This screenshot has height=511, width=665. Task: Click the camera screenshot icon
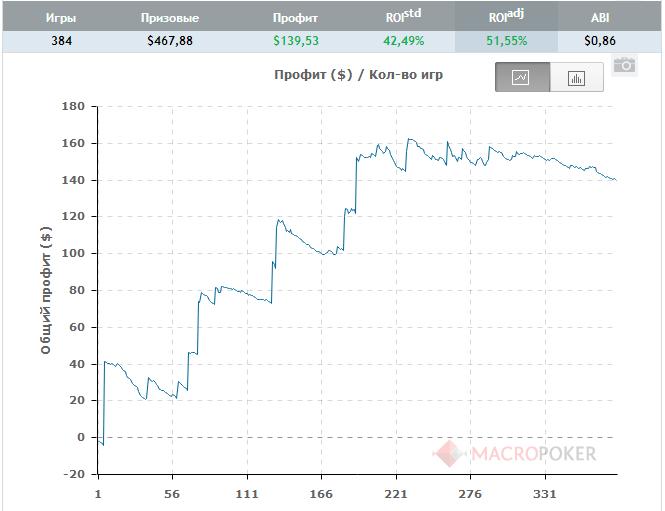click(x=624, y=65)
